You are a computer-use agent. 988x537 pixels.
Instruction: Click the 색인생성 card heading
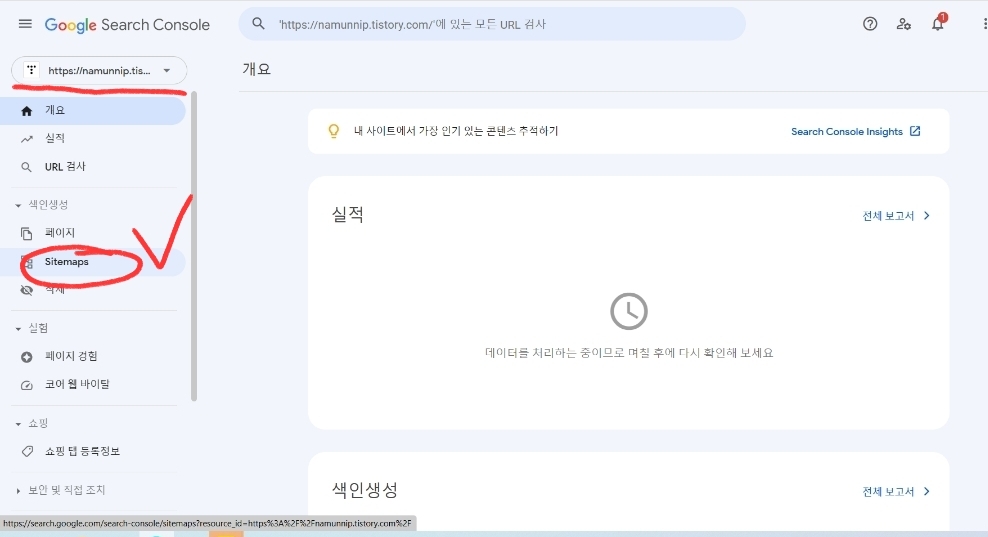pos(365,490)
